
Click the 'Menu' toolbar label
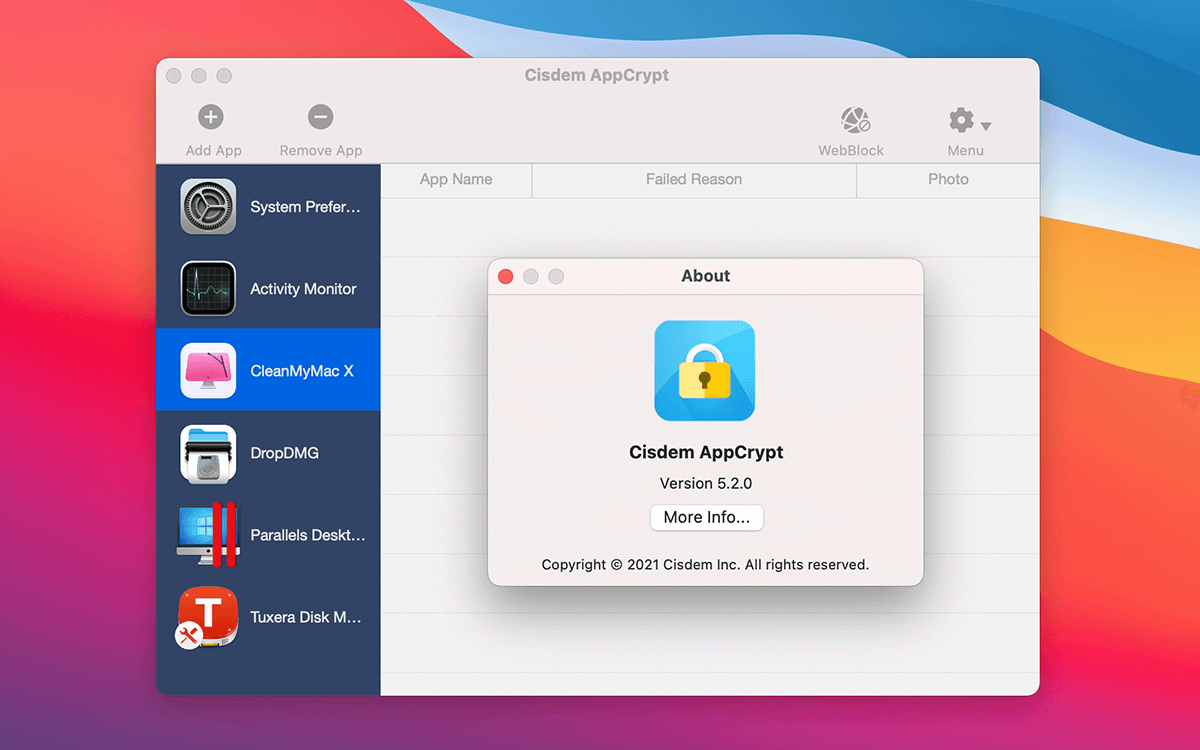click(x=966, y=151)
